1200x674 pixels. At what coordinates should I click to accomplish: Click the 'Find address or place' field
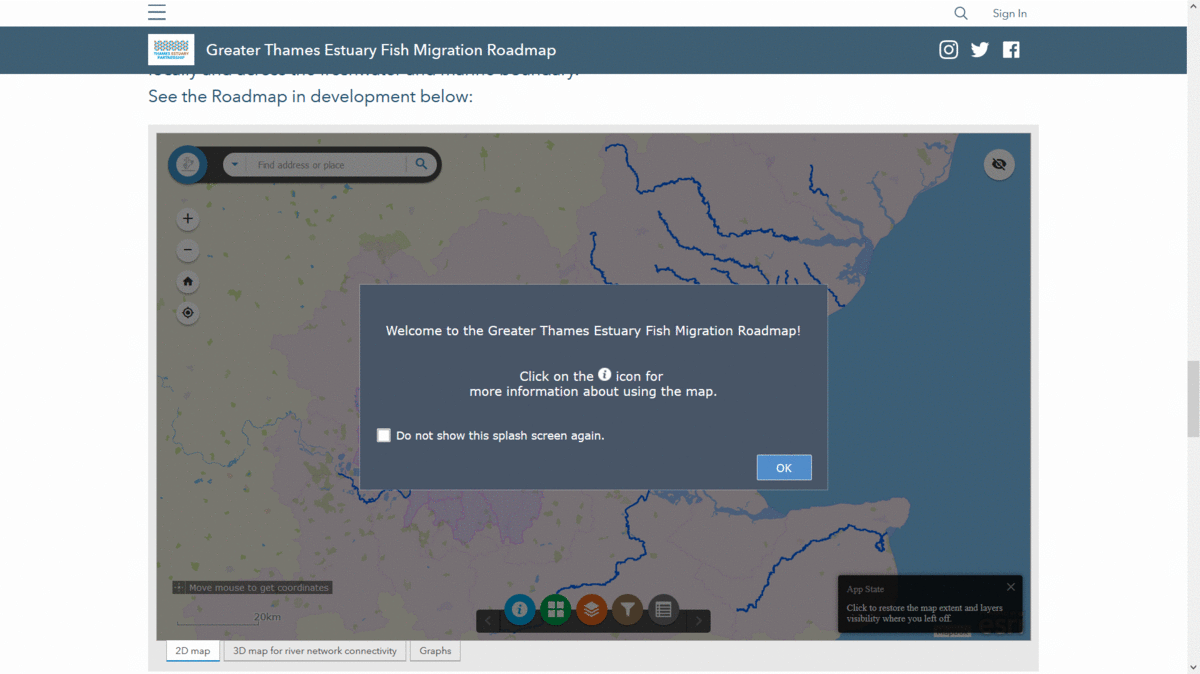tap(326, 165)
